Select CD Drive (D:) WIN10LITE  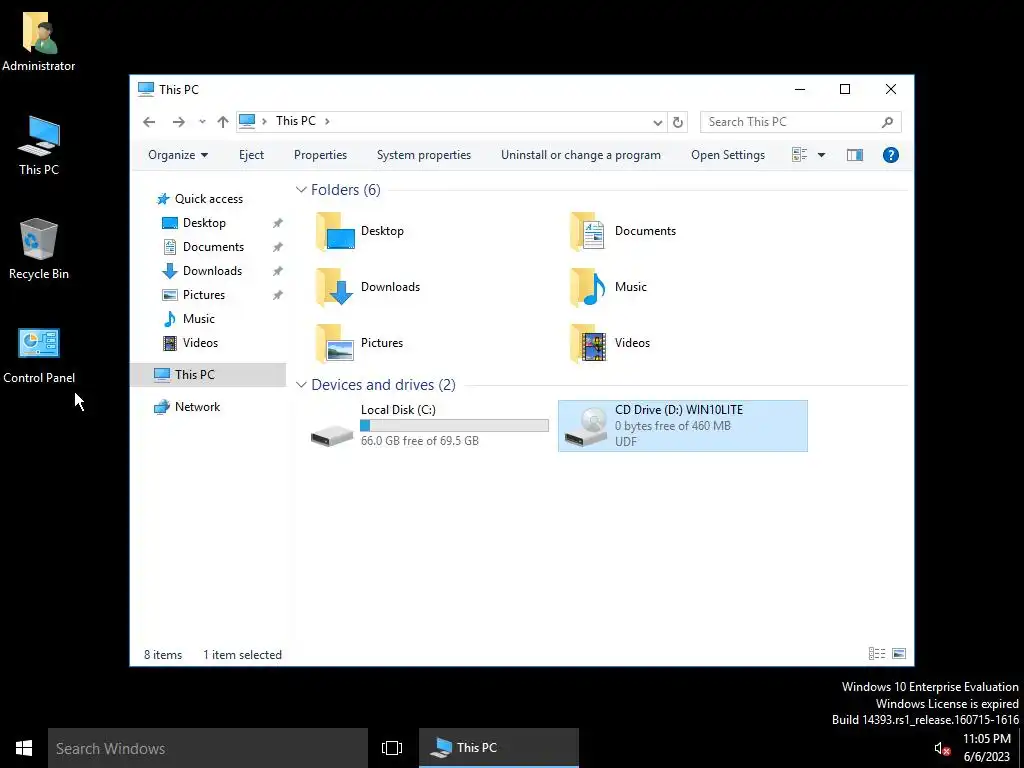683,426
